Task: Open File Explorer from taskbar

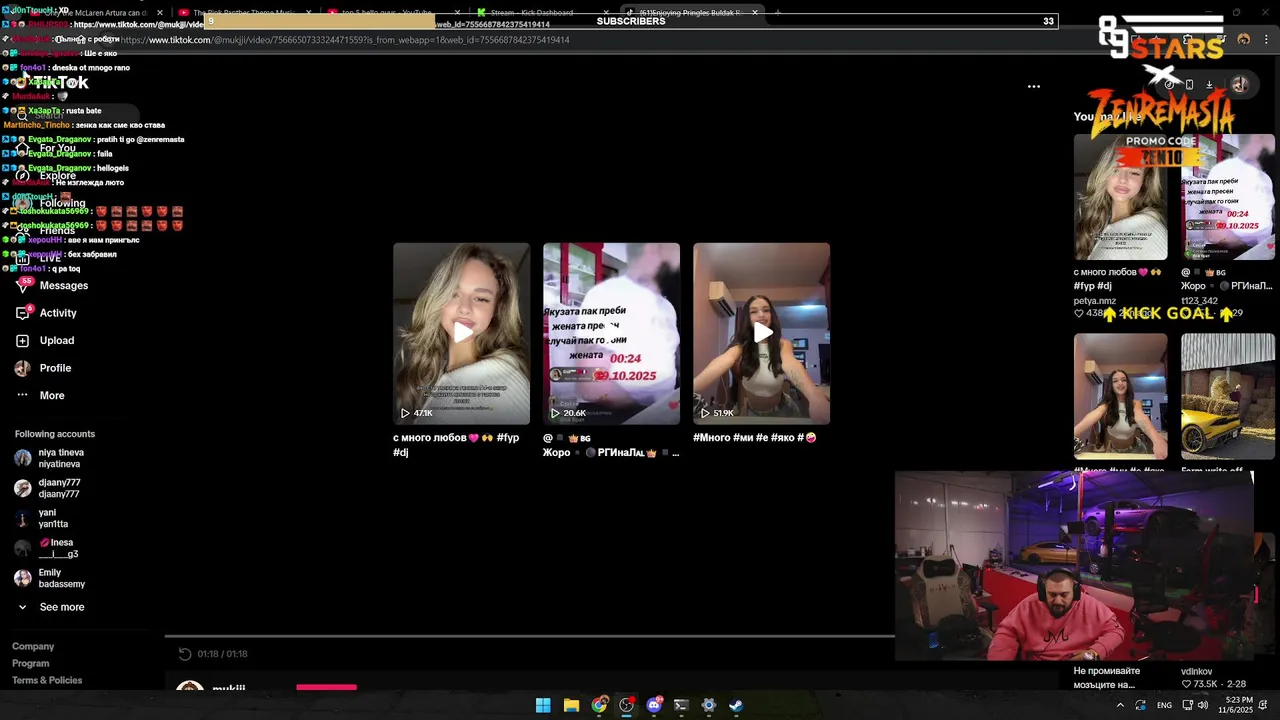Action: coord(571,705)
